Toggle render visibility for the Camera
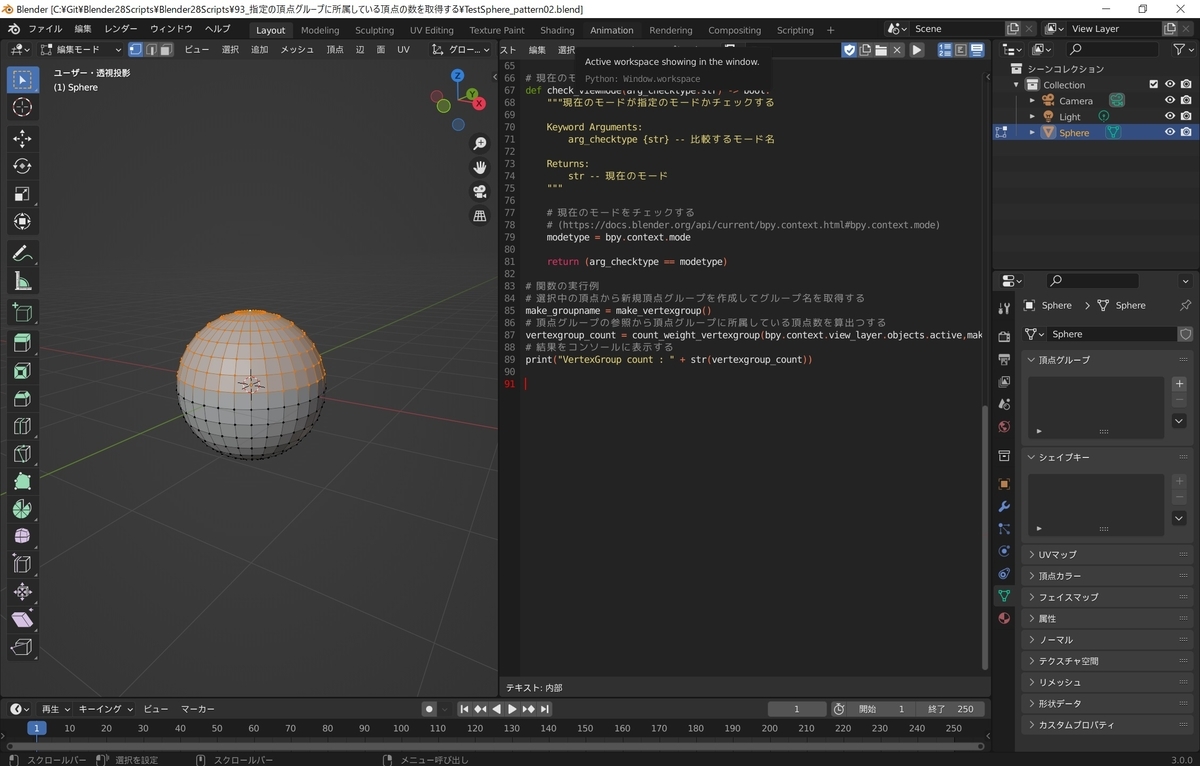 1186,100
